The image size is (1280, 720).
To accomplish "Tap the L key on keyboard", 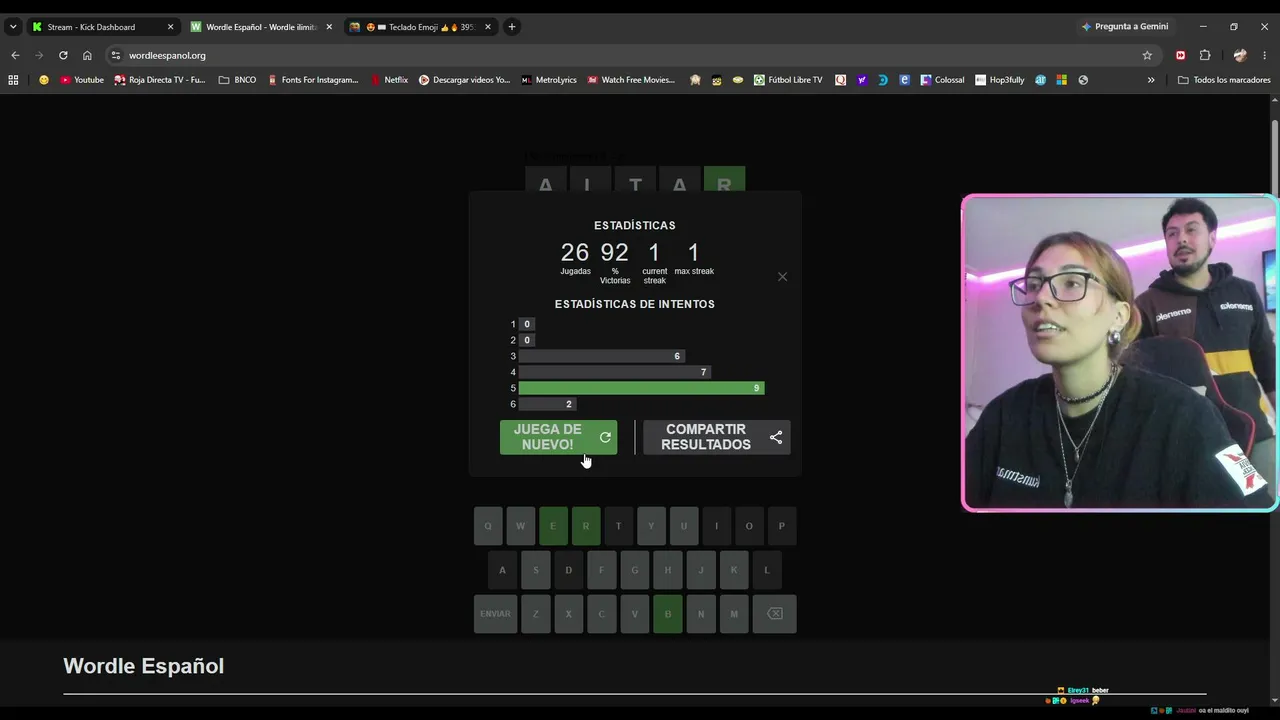I will [767, 570].
